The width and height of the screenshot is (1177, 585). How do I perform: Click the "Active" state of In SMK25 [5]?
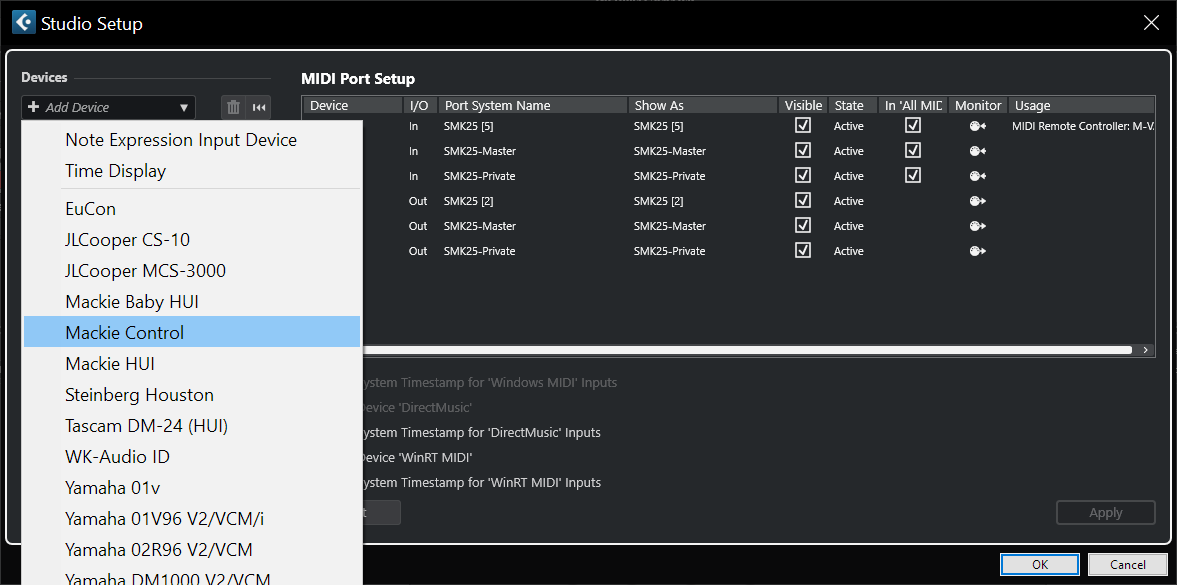[849, 126]
